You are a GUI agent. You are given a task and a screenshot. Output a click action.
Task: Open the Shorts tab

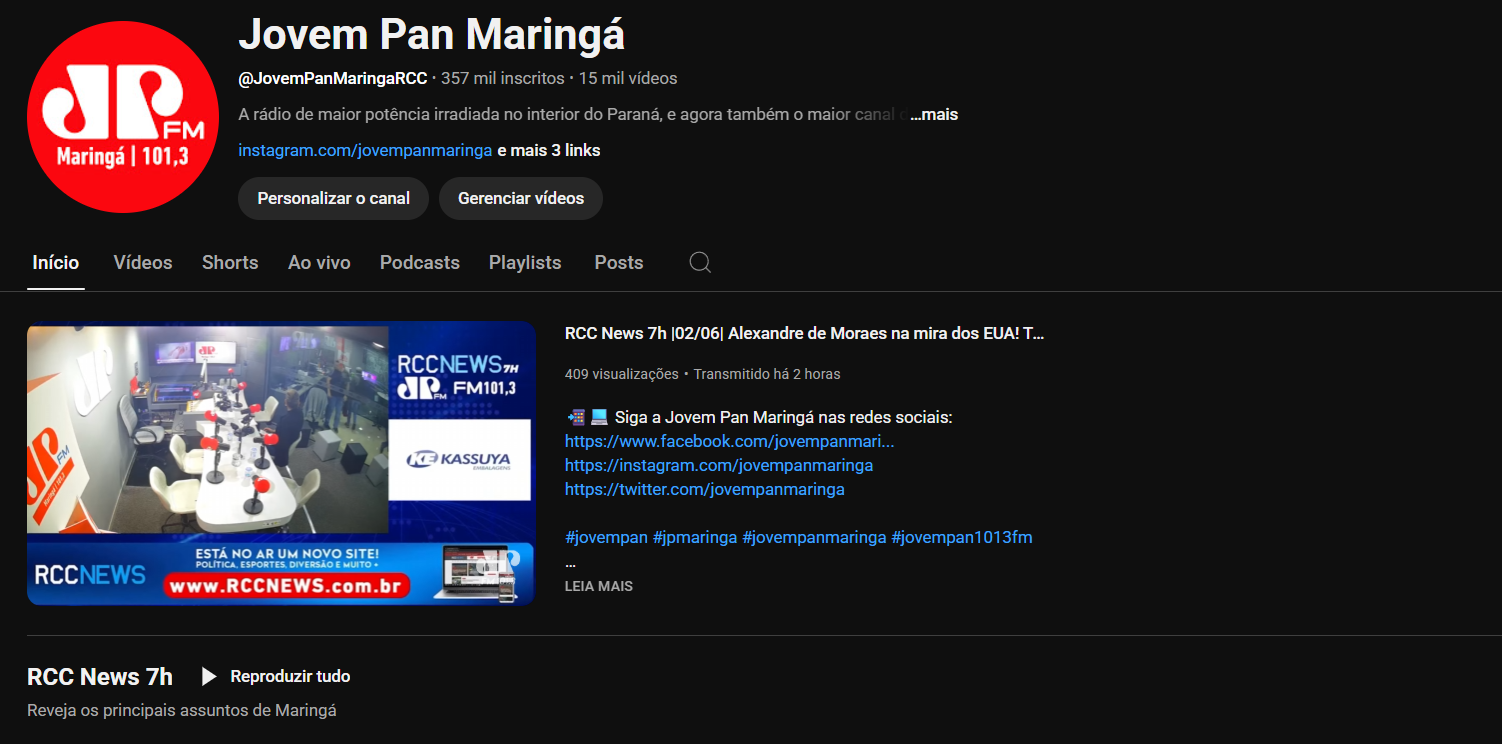pos(230,263)
